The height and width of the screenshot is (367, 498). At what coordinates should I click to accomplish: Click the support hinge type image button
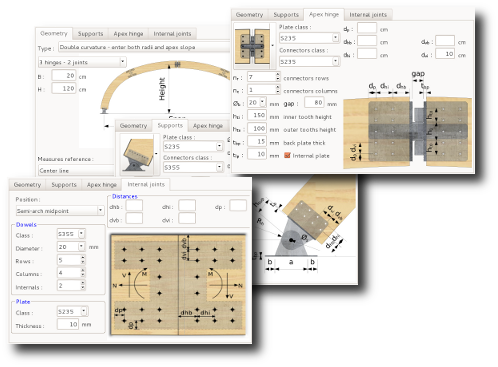(x=138, y=154)
